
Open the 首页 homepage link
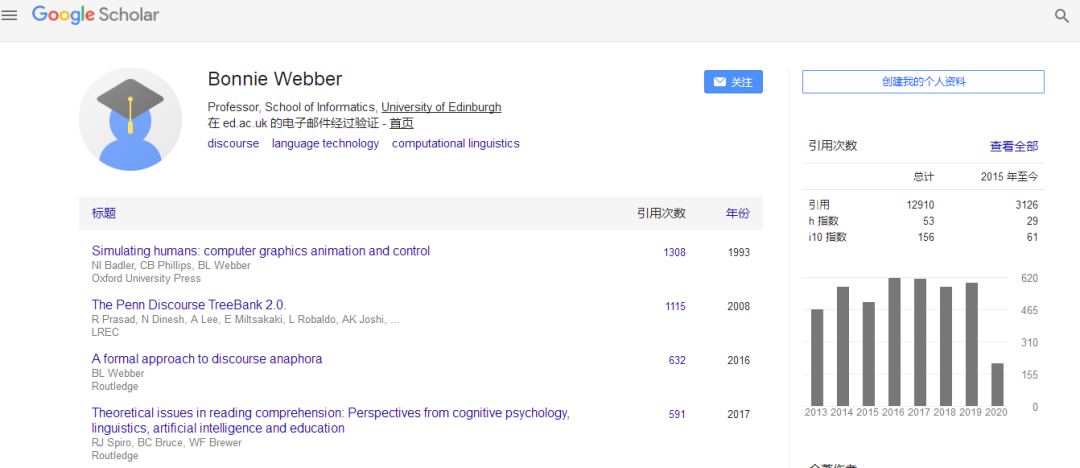[401, 123]
